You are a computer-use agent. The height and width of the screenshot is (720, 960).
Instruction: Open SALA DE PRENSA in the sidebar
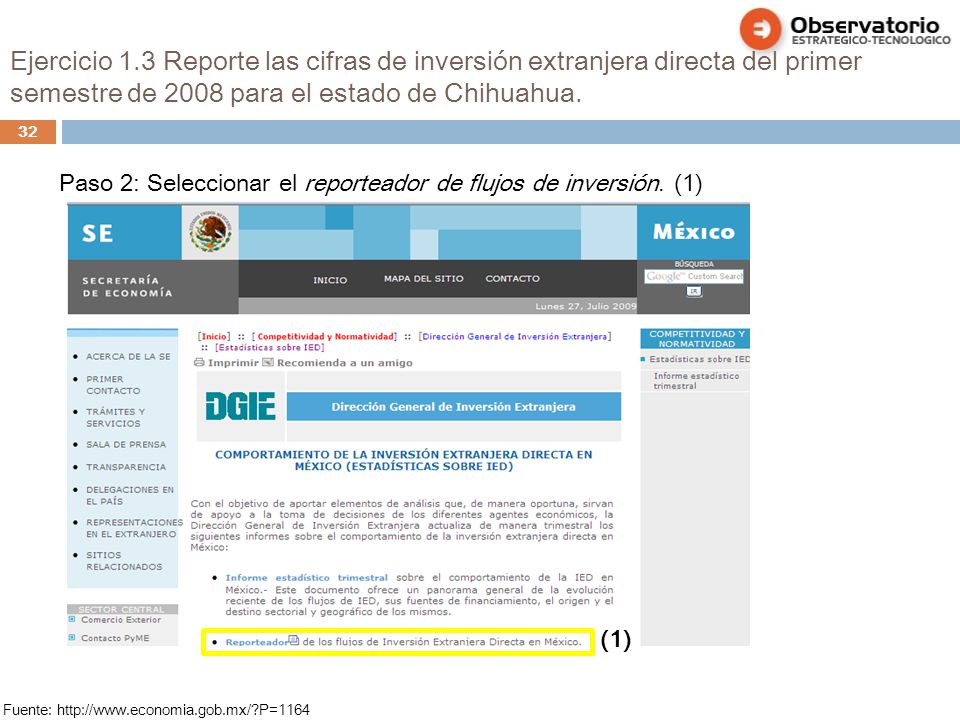tap(126, 444)
